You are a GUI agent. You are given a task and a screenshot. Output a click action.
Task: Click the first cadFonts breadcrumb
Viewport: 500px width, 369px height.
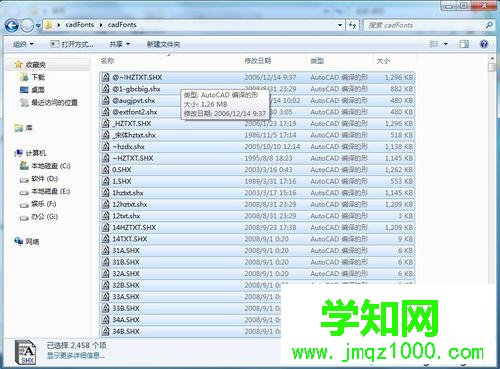pyautogui.click(x=80, y=25)
